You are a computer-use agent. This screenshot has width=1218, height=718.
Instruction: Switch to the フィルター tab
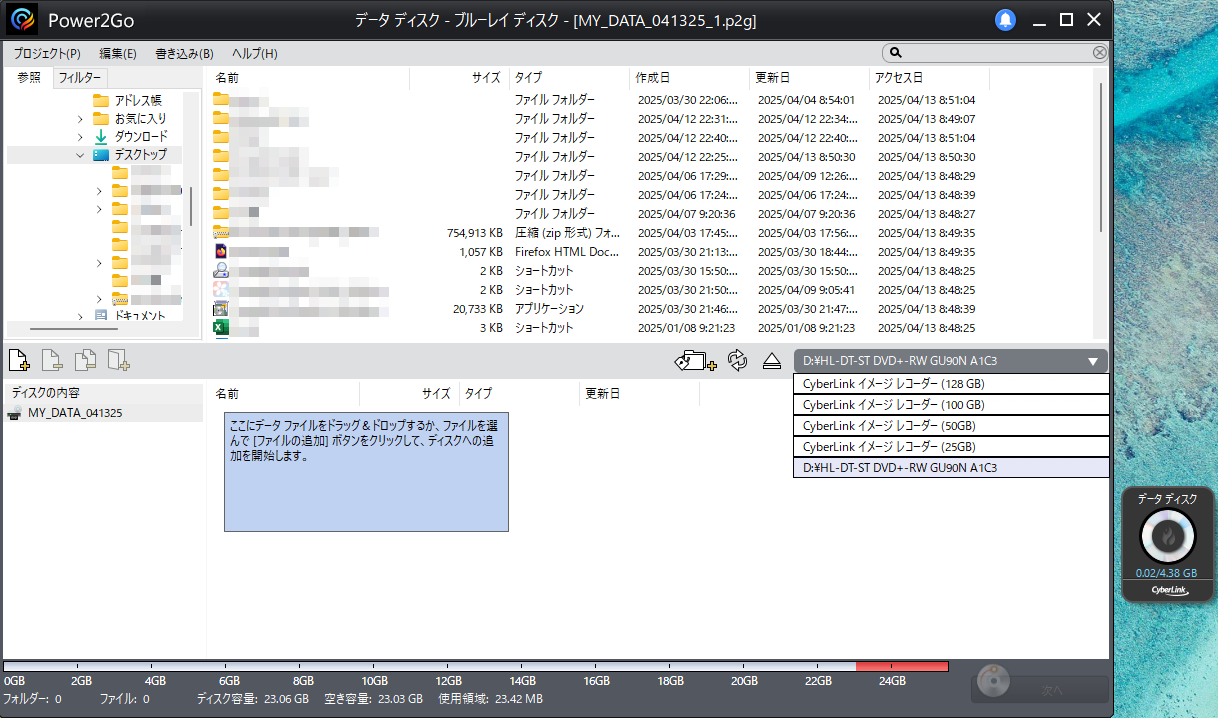80,77
